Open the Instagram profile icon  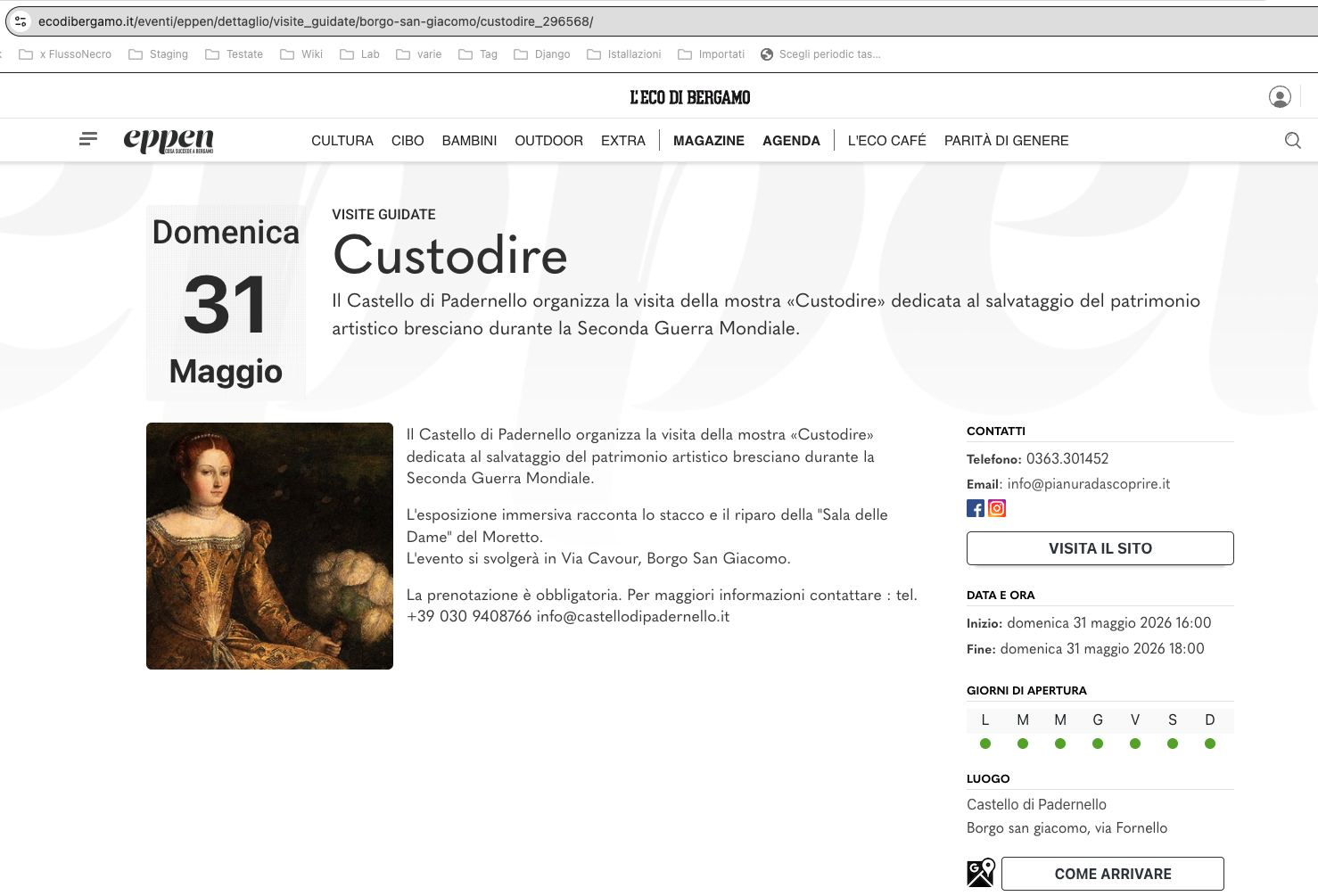(x=997, y=508)
